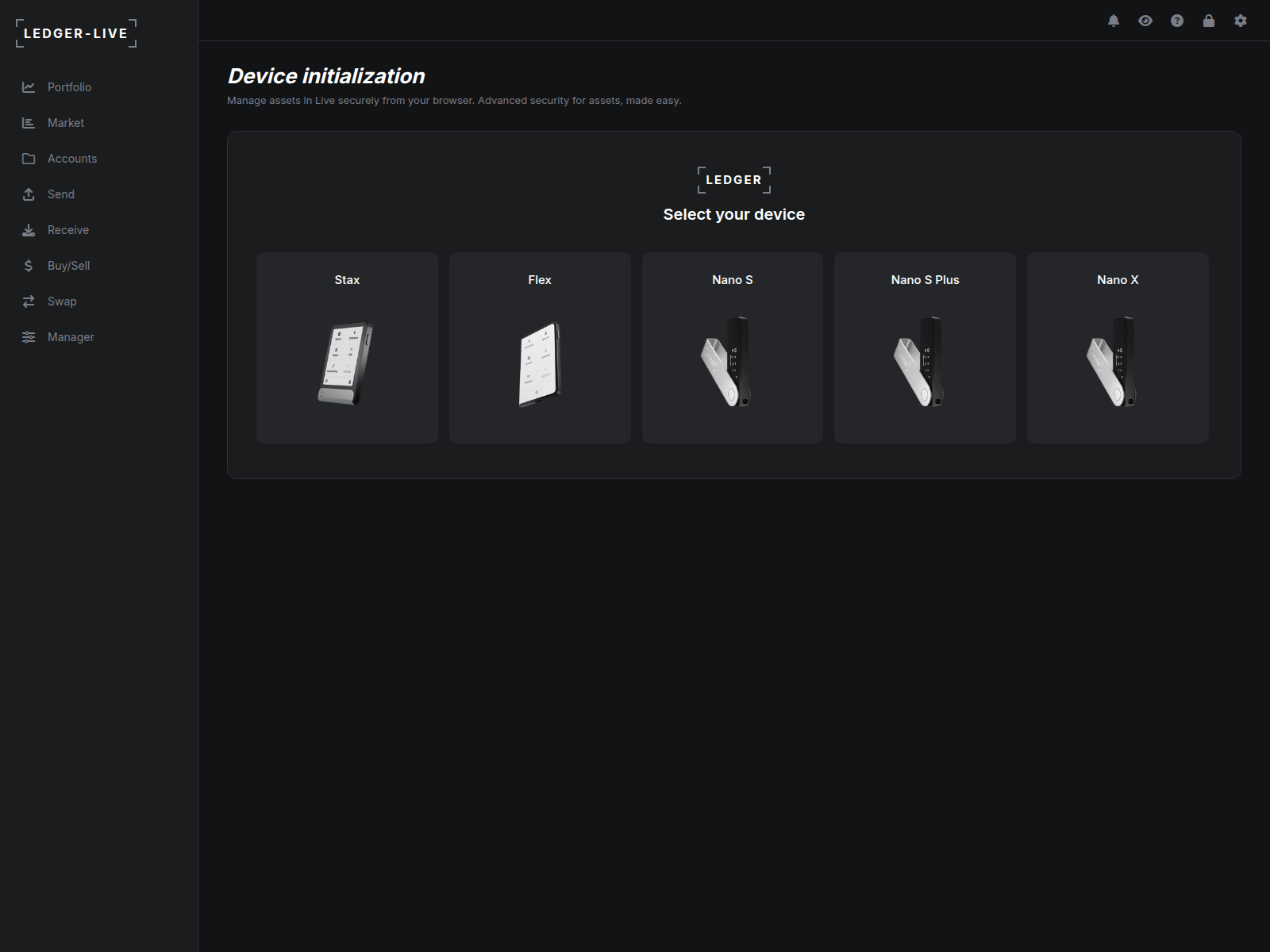Viewport: 1270px width, 952px height.
Task: Choose the Nano X label
Action: pyautogui.click(x=1118, y=280)
